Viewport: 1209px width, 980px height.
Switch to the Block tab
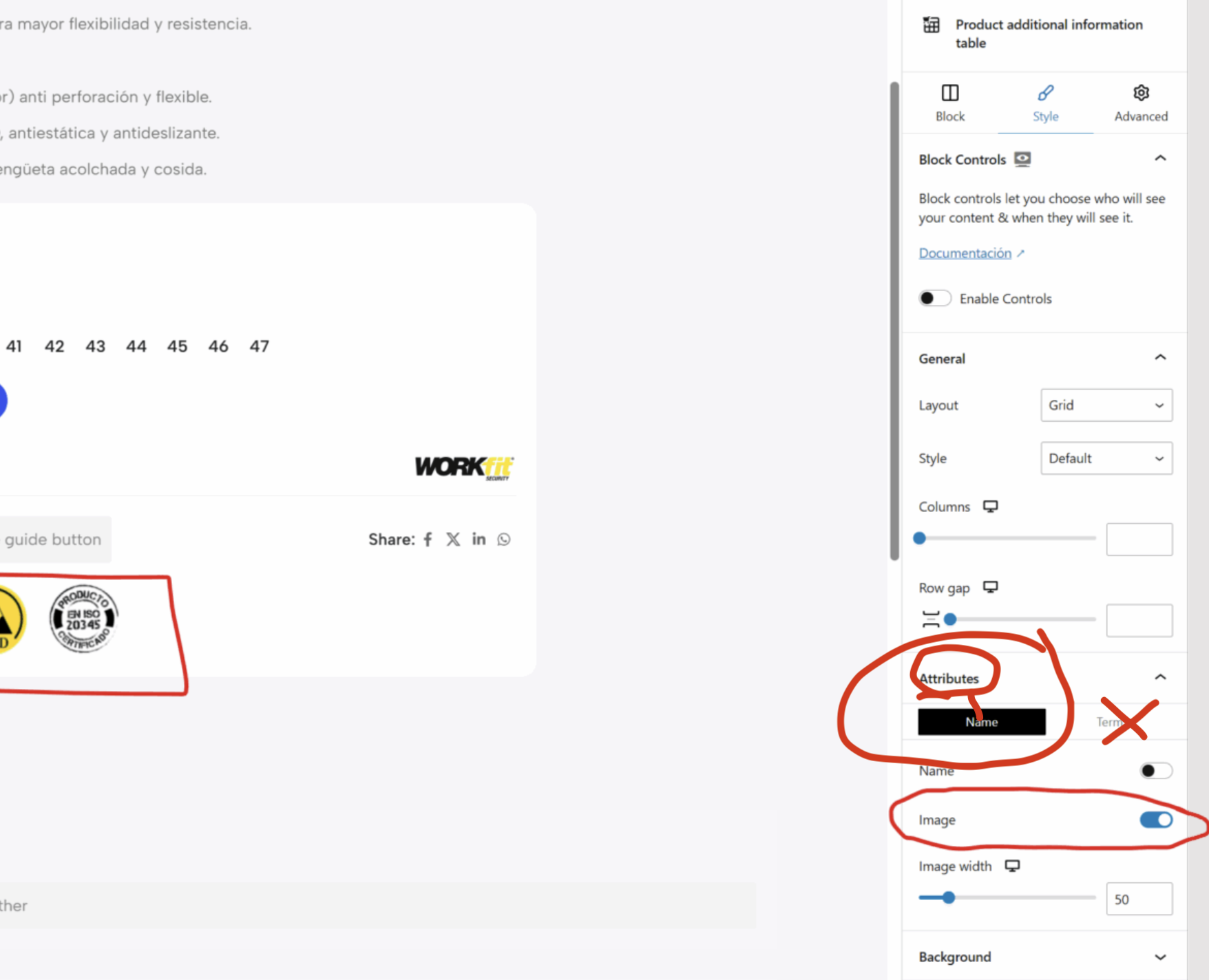click(949, 103)
